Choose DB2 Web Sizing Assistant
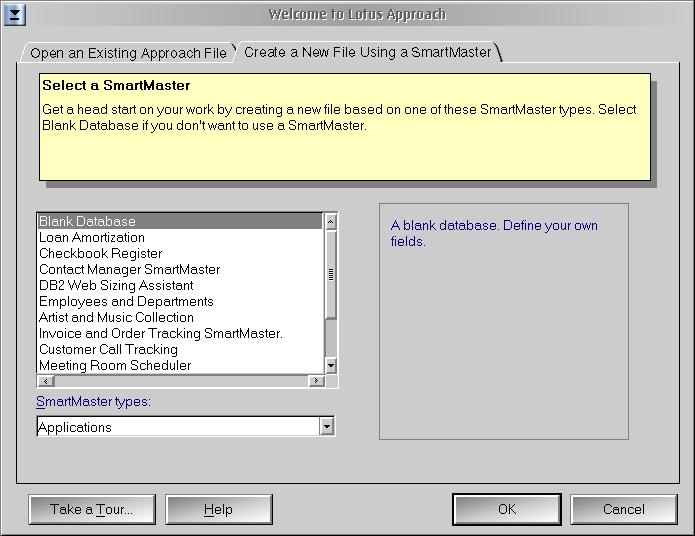695x536 pixels. [180, 285]
